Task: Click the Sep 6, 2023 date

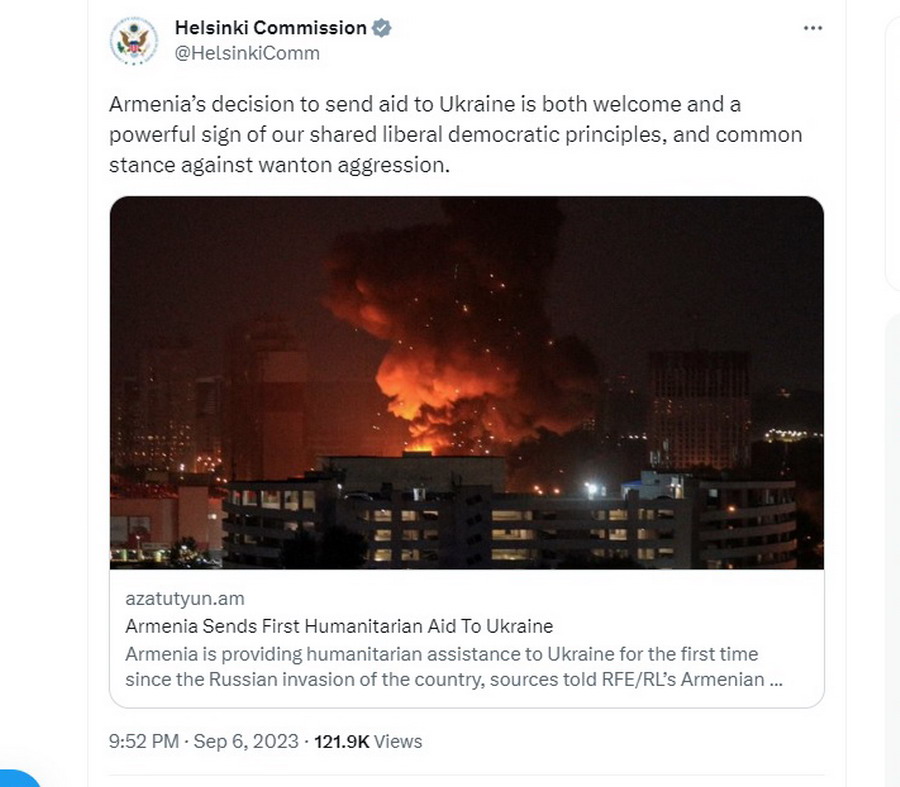Action: click(246, 741)
